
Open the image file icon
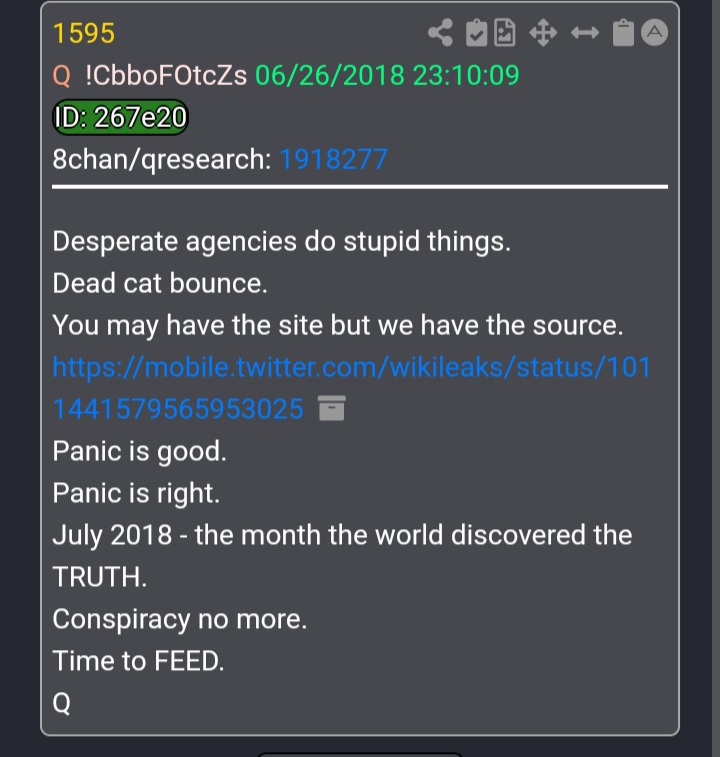(x=505, y=33)
